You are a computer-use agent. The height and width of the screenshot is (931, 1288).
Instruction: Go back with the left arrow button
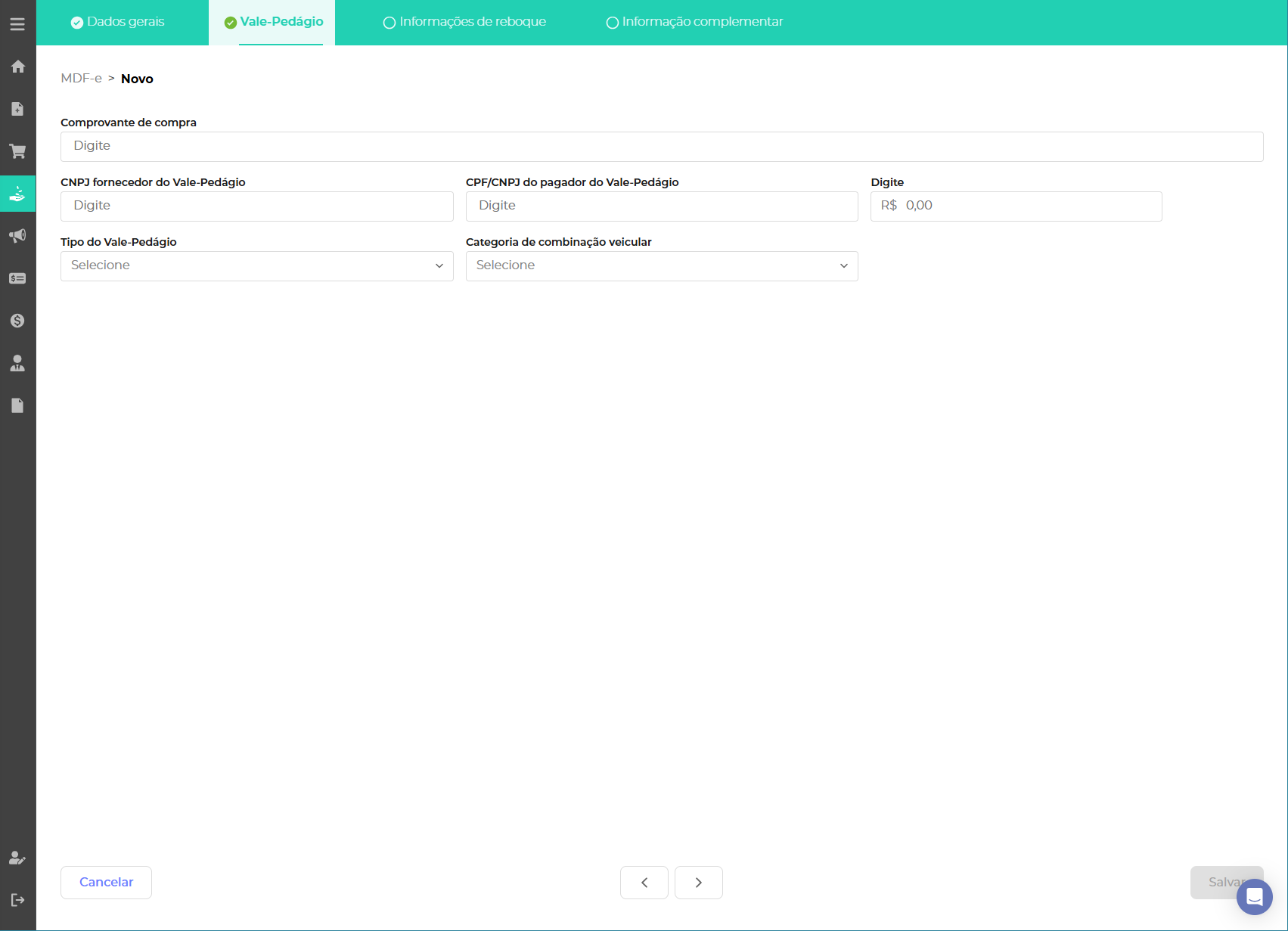[x=644, y=883]
